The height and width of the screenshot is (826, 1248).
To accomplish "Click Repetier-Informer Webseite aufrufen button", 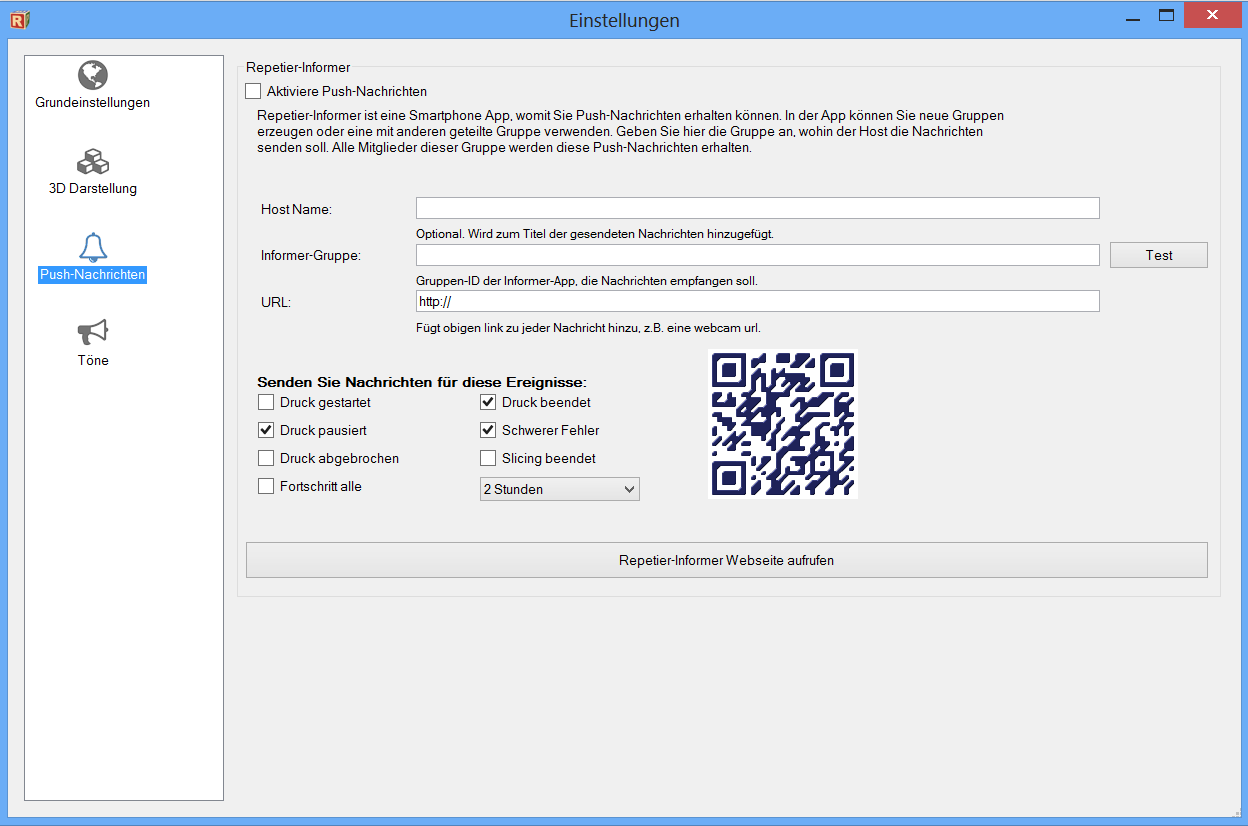I will [x=726, y=560].
